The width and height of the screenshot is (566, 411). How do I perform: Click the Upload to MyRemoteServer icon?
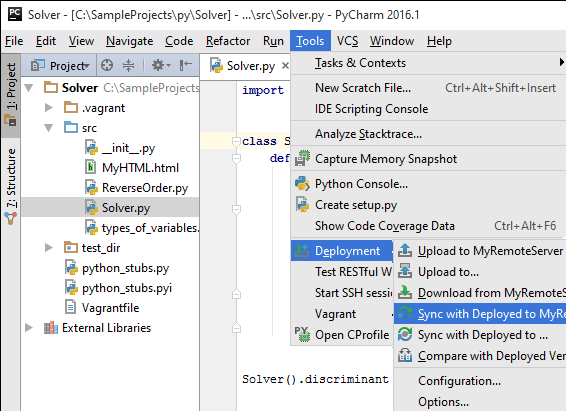pos(405,251)
